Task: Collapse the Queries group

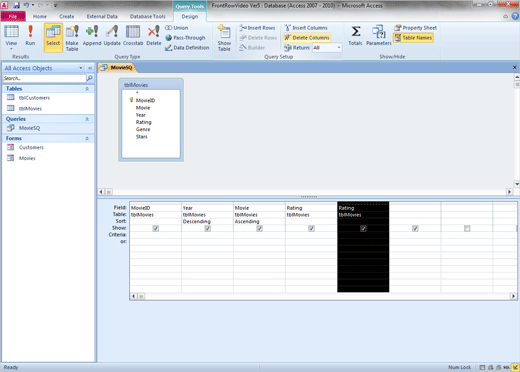Action: [x=87, y=119]
